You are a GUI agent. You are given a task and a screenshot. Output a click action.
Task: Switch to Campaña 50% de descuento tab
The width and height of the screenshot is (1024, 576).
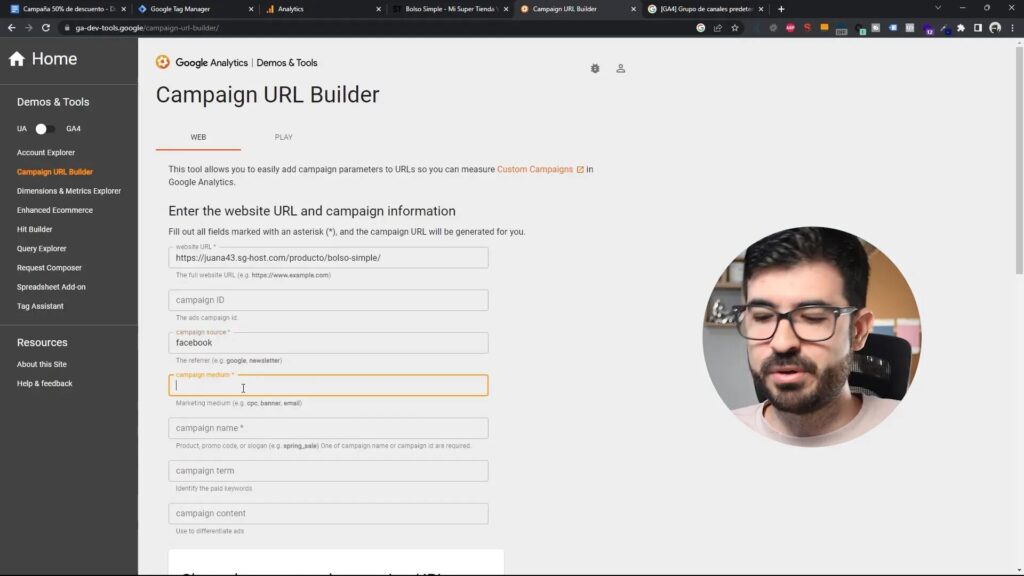[x=68, y=9]
